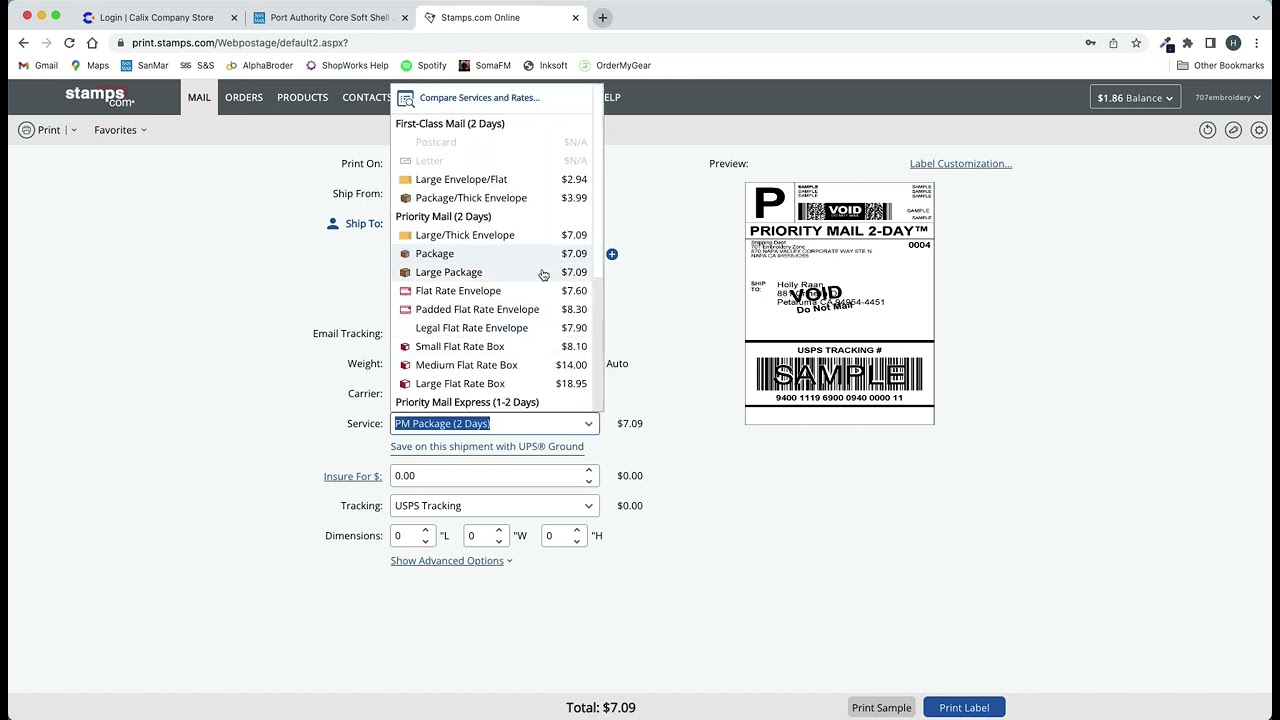Open a new browser tab
Image resolution: width=1280 pixels, height=720 pixels.
[602, 17]
